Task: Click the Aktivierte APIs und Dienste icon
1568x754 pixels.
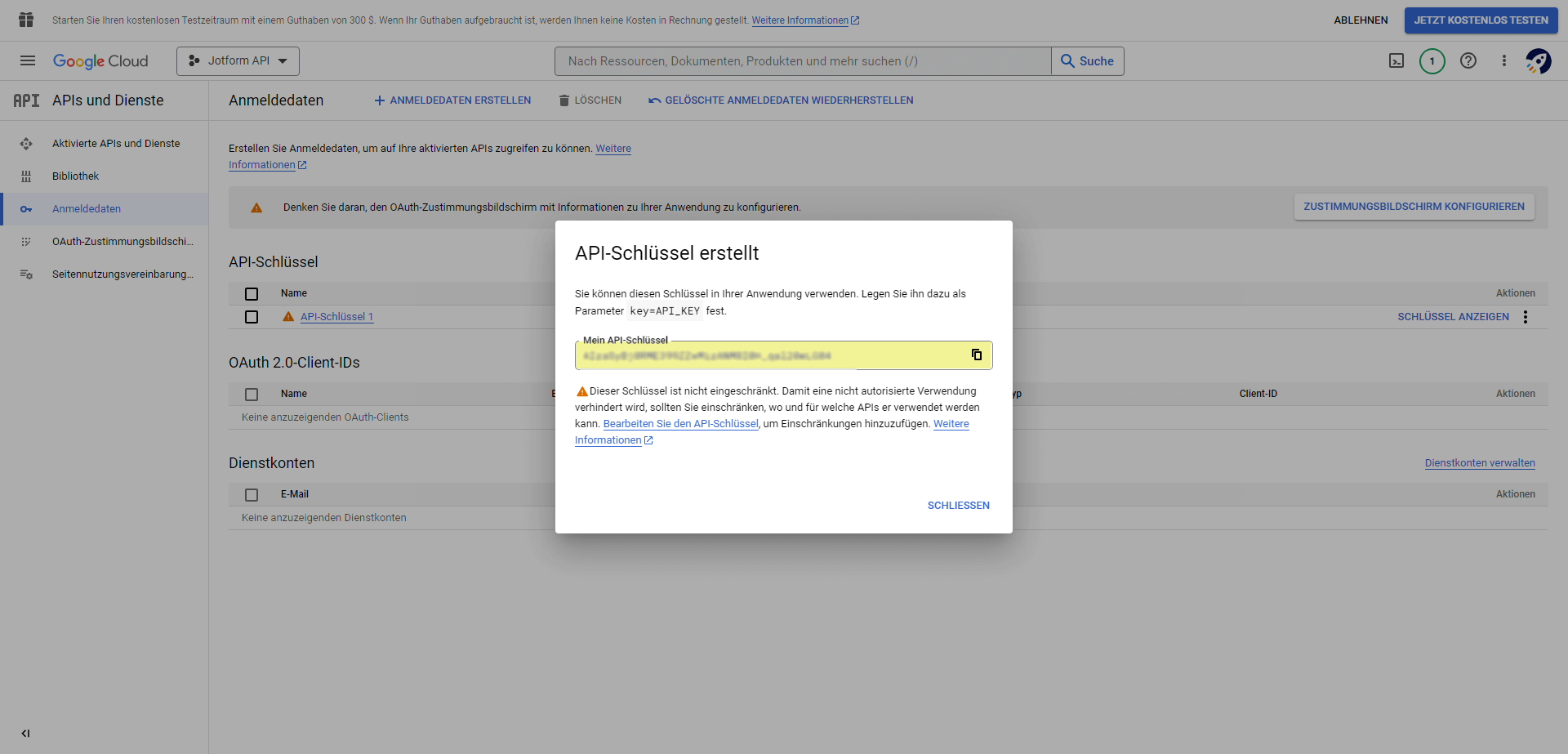Action: click(x=26, y=144)
